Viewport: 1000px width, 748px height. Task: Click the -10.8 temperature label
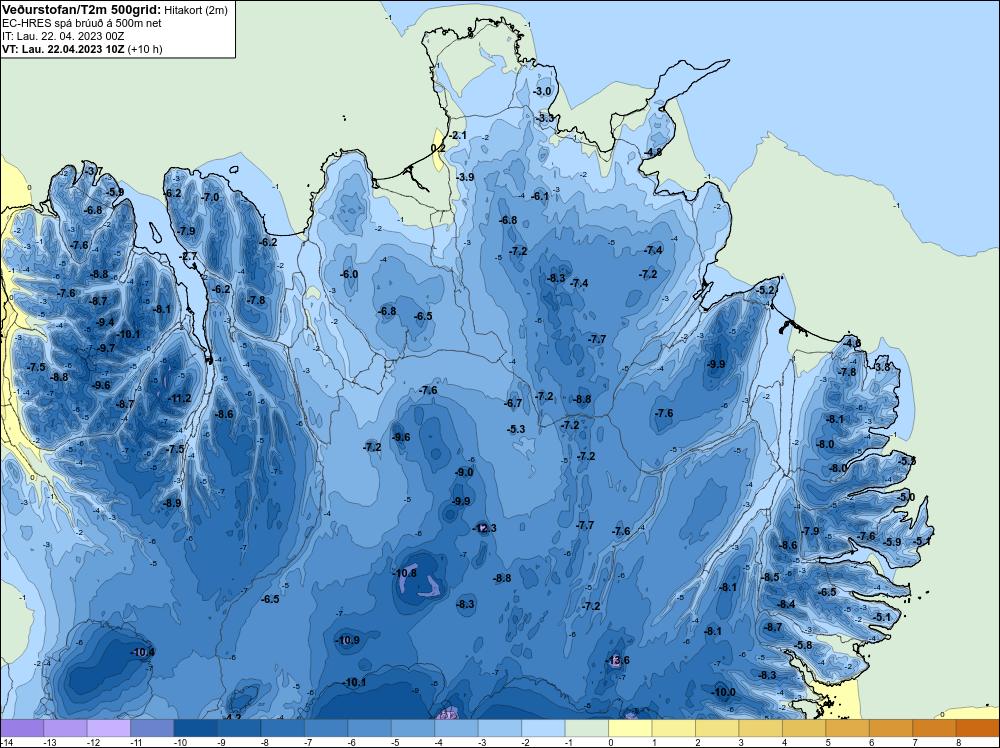tap(404, 573)
